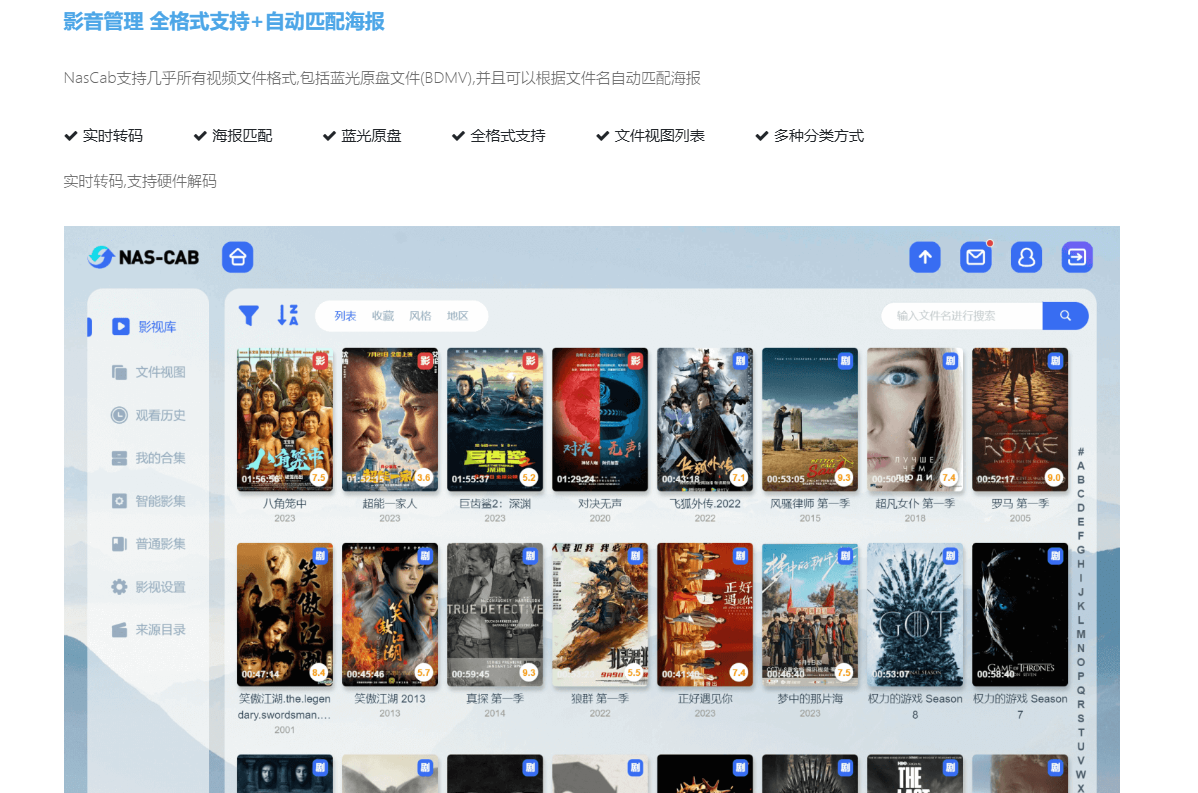Switch to the 地区 tab
1198x793 pixels.
[x=458, y=316]
